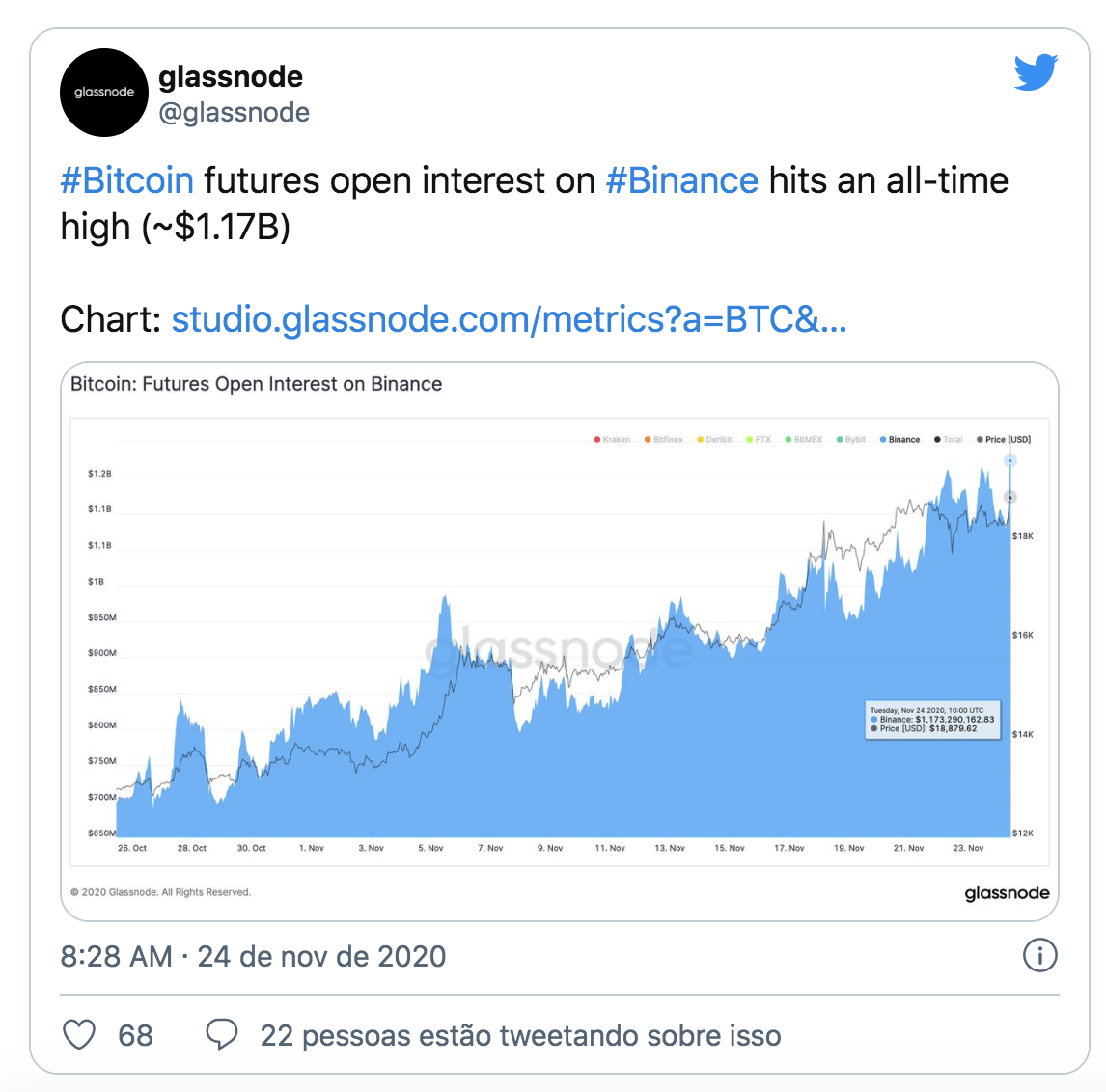Toggle Price [USD] series in legend
This screenshot has width=1106, height=1092.
coord(1003,439)
